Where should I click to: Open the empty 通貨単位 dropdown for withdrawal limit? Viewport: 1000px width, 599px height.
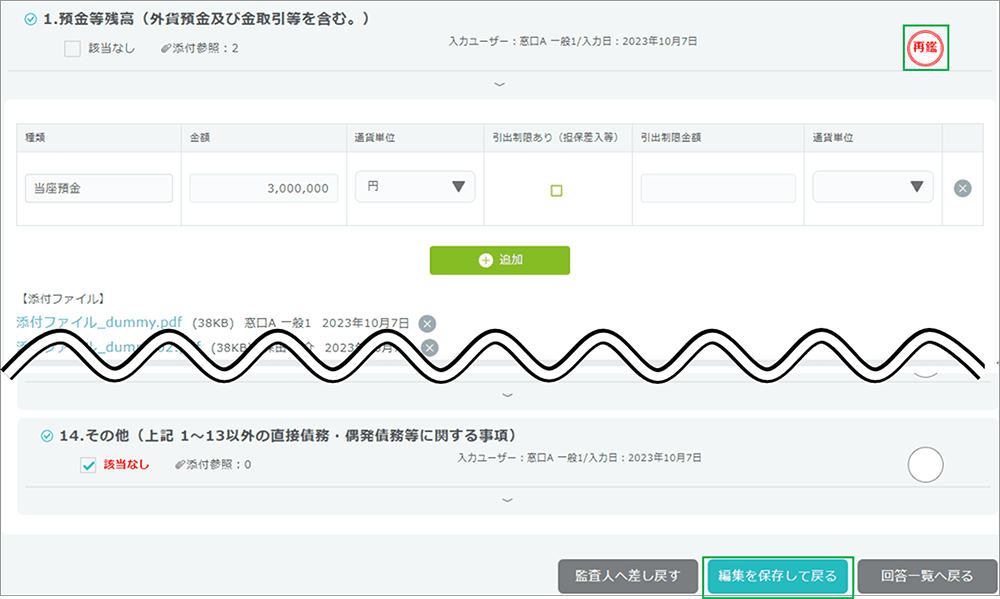click(872, 187)
